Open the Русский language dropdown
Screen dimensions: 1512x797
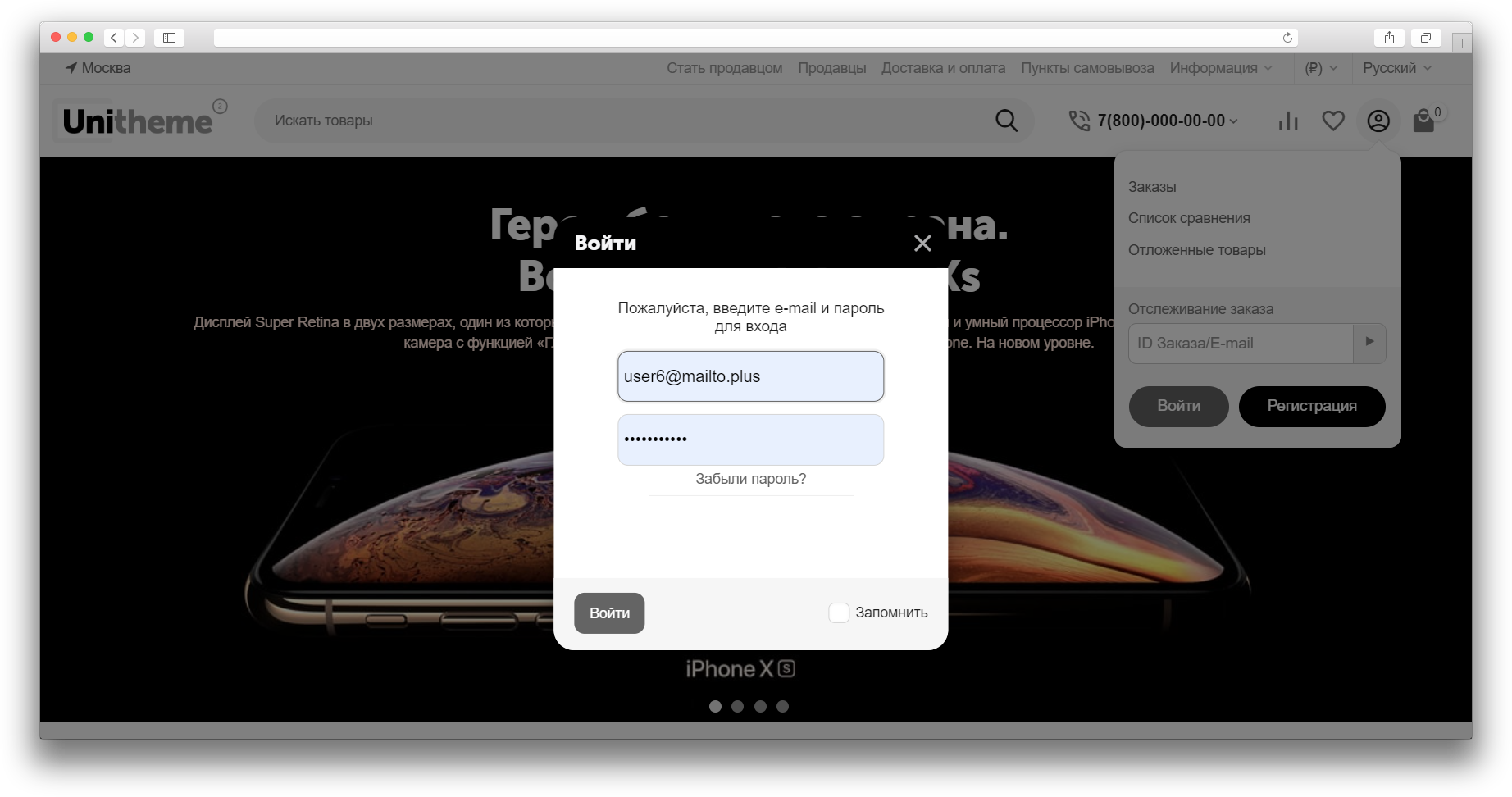click(1397, 68)
